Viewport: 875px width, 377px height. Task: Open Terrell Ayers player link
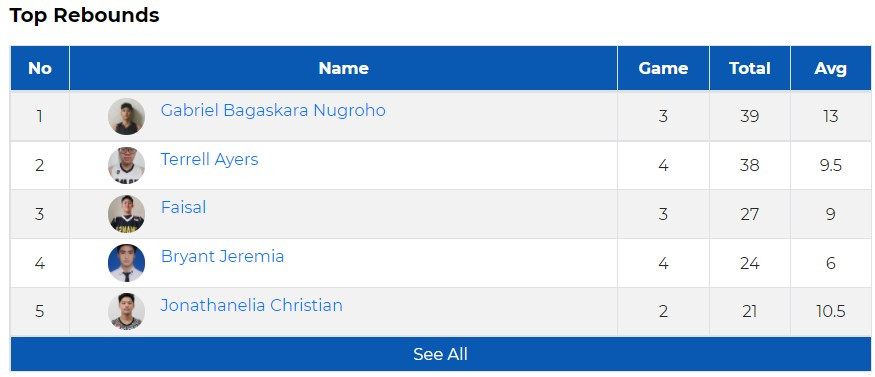tap(209, 160)
